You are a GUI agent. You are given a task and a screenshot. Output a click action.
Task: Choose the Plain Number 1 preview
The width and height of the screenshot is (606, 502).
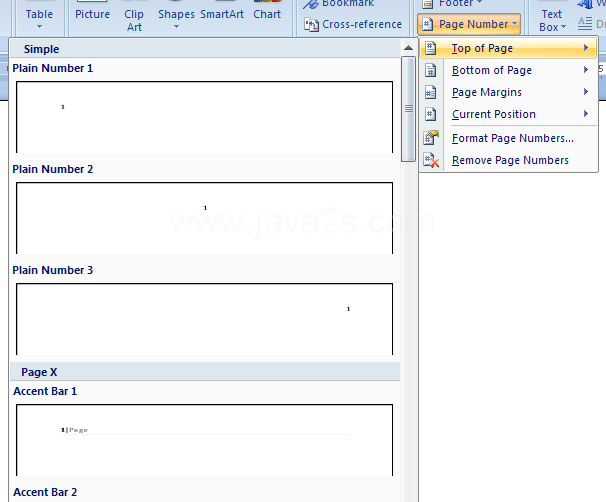click(204, 117)
